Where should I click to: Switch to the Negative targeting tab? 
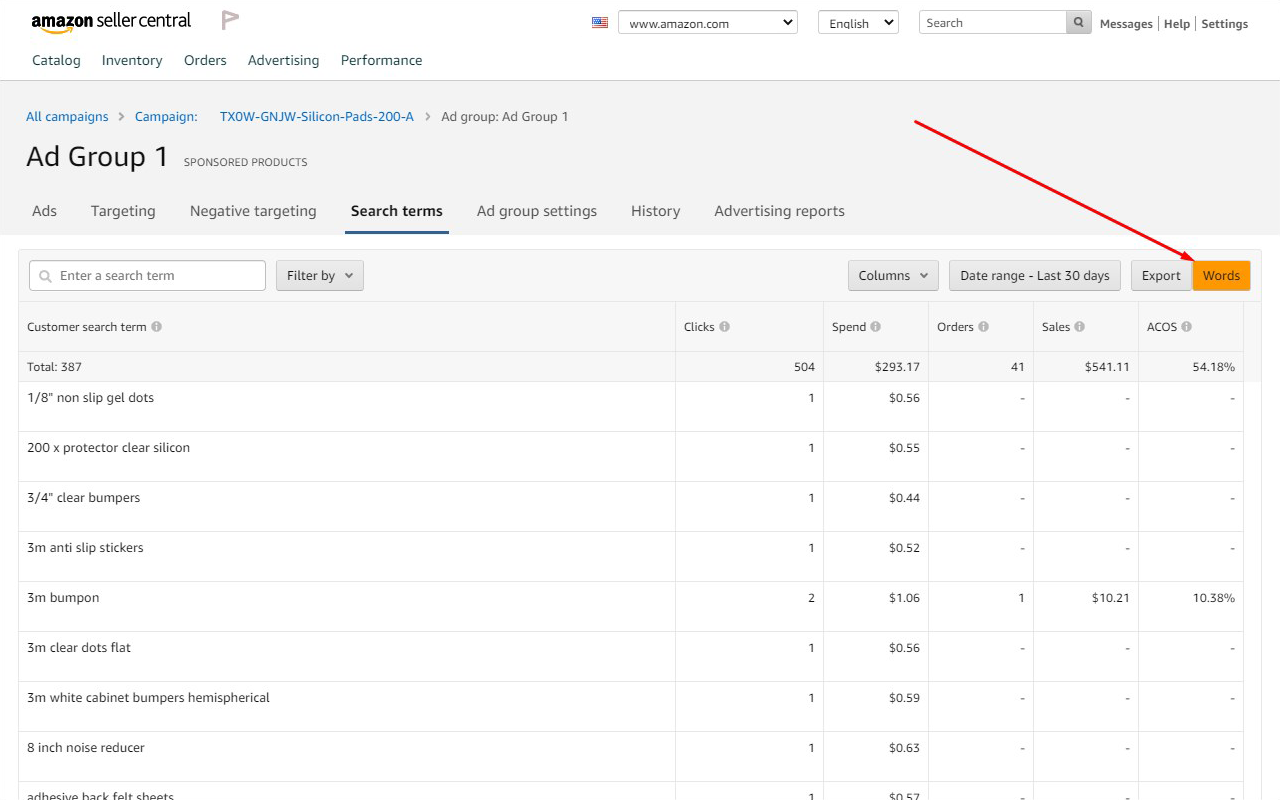[253, 211]
